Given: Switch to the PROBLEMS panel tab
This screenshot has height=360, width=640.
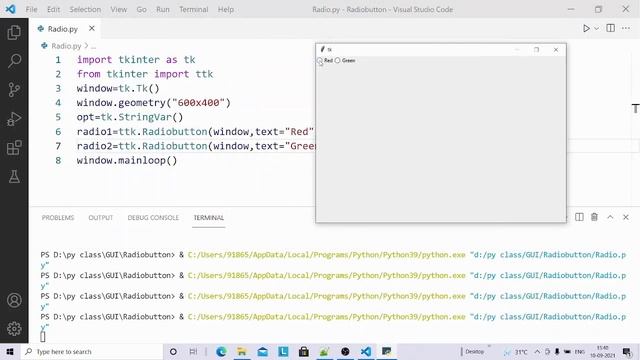Looking at the screenshot, I should (x=58, y=218).
